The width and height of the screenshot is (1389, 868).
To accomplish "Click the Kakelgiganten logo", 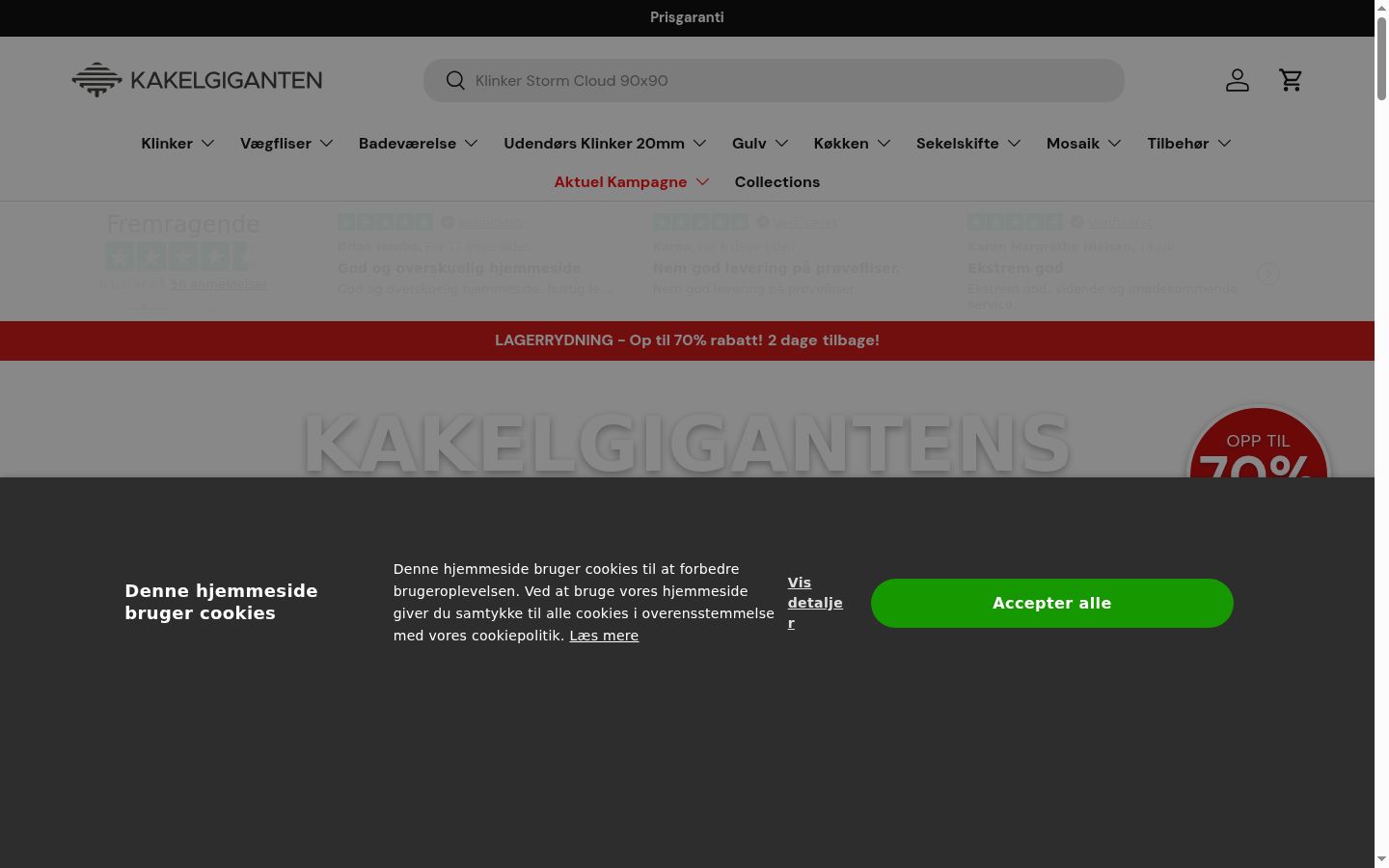I will [x=197, y=80].
